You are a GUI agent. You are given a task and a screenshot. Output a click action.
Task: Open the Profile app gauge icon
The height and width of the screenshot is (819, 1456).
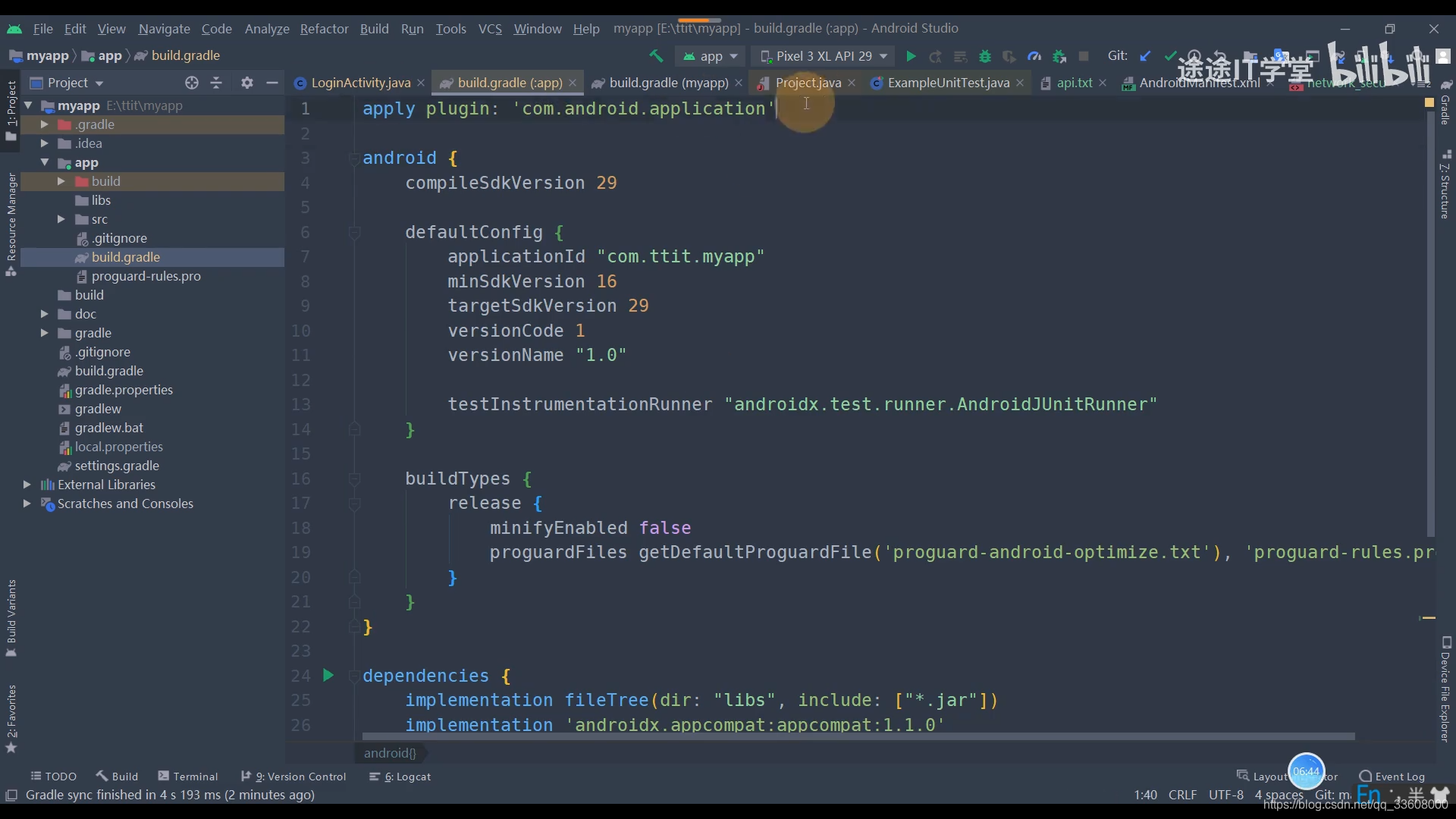click(x=1034, y=56)
